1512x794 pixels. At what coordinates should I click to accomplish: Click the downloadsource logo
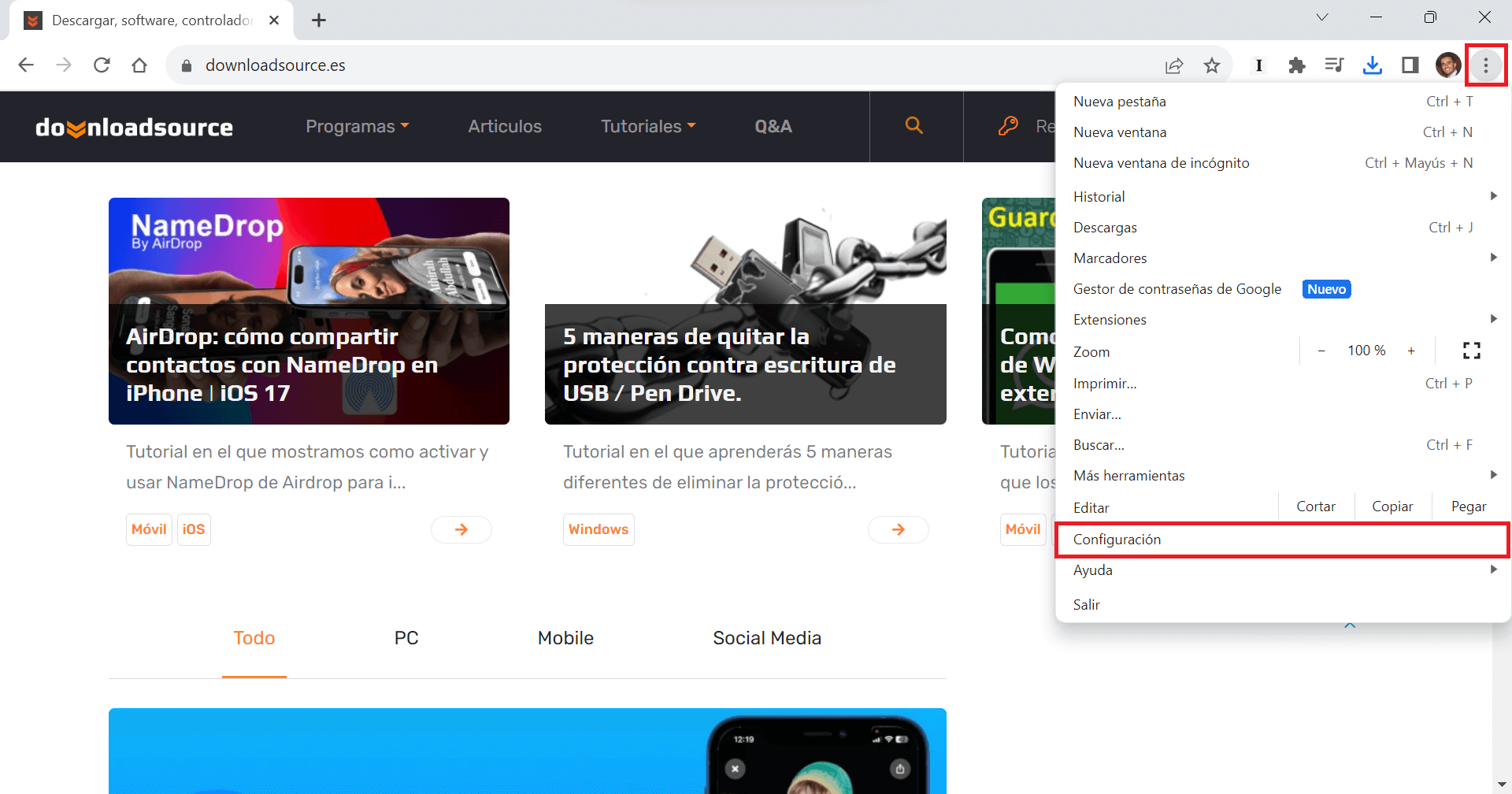pyautogui.click(x=134, y=127)
